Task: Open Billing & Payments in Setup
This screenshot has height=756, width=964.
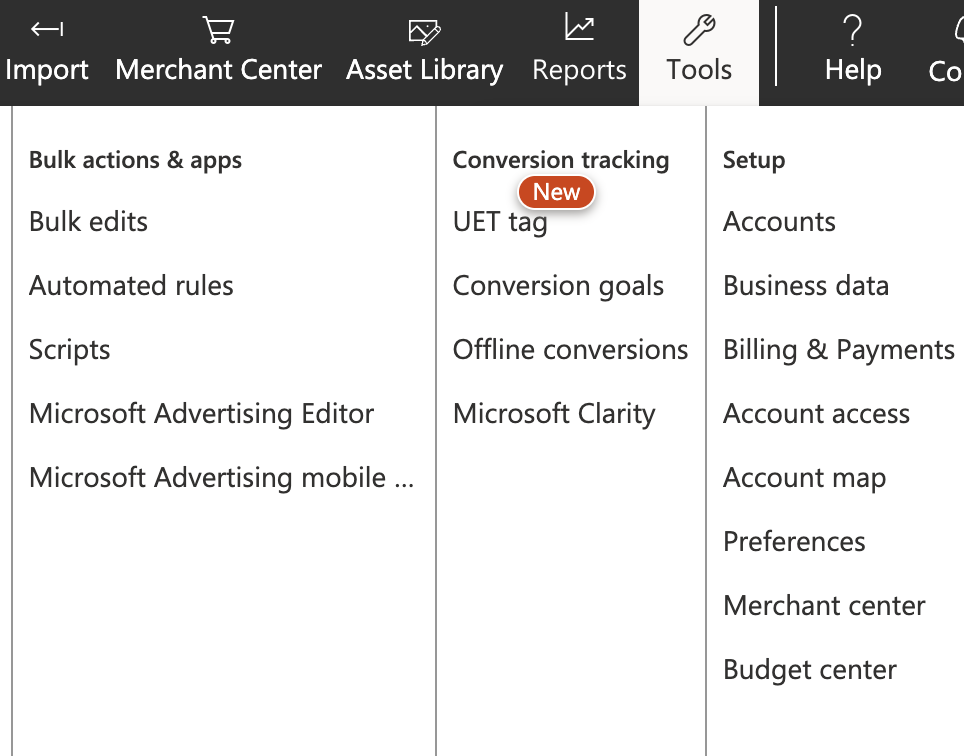Action: click(x=839, y=350)
